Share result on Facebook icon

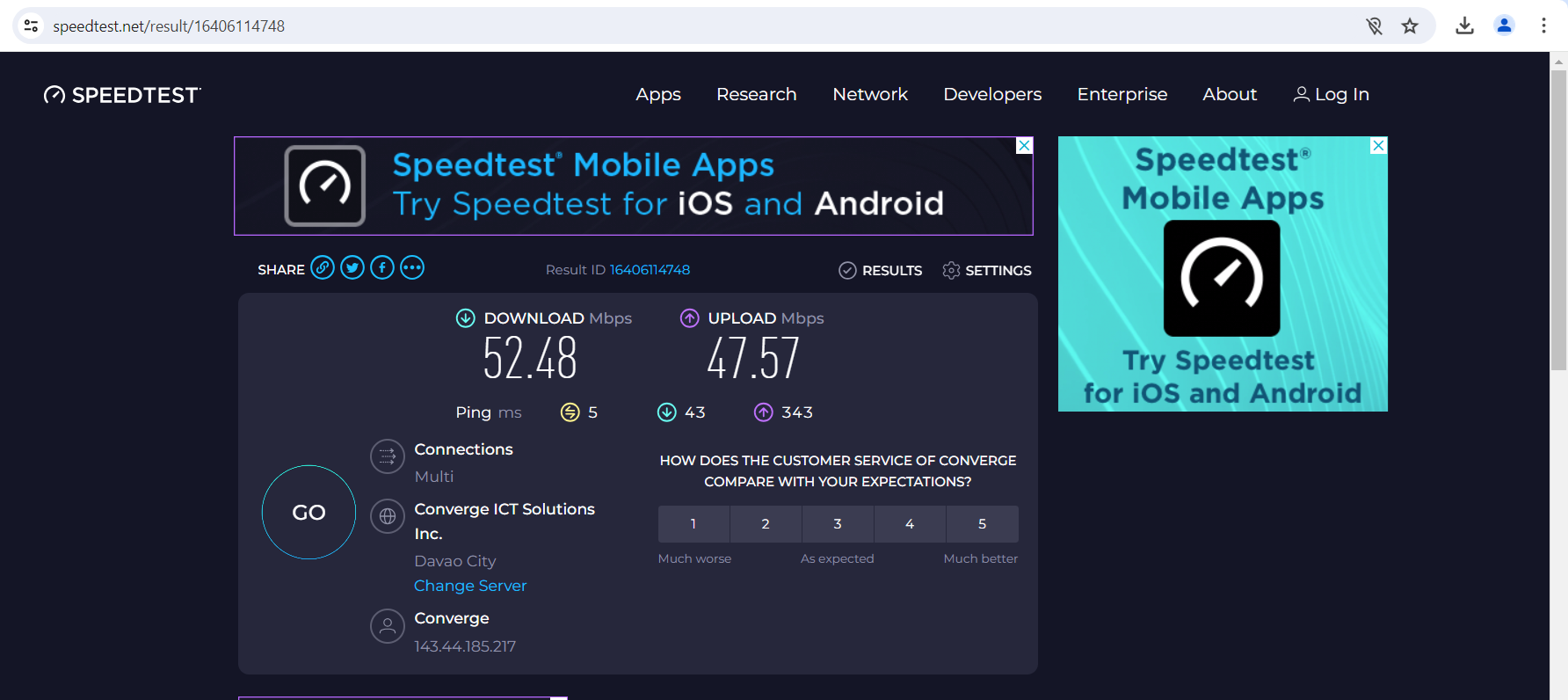pos(382,267)
